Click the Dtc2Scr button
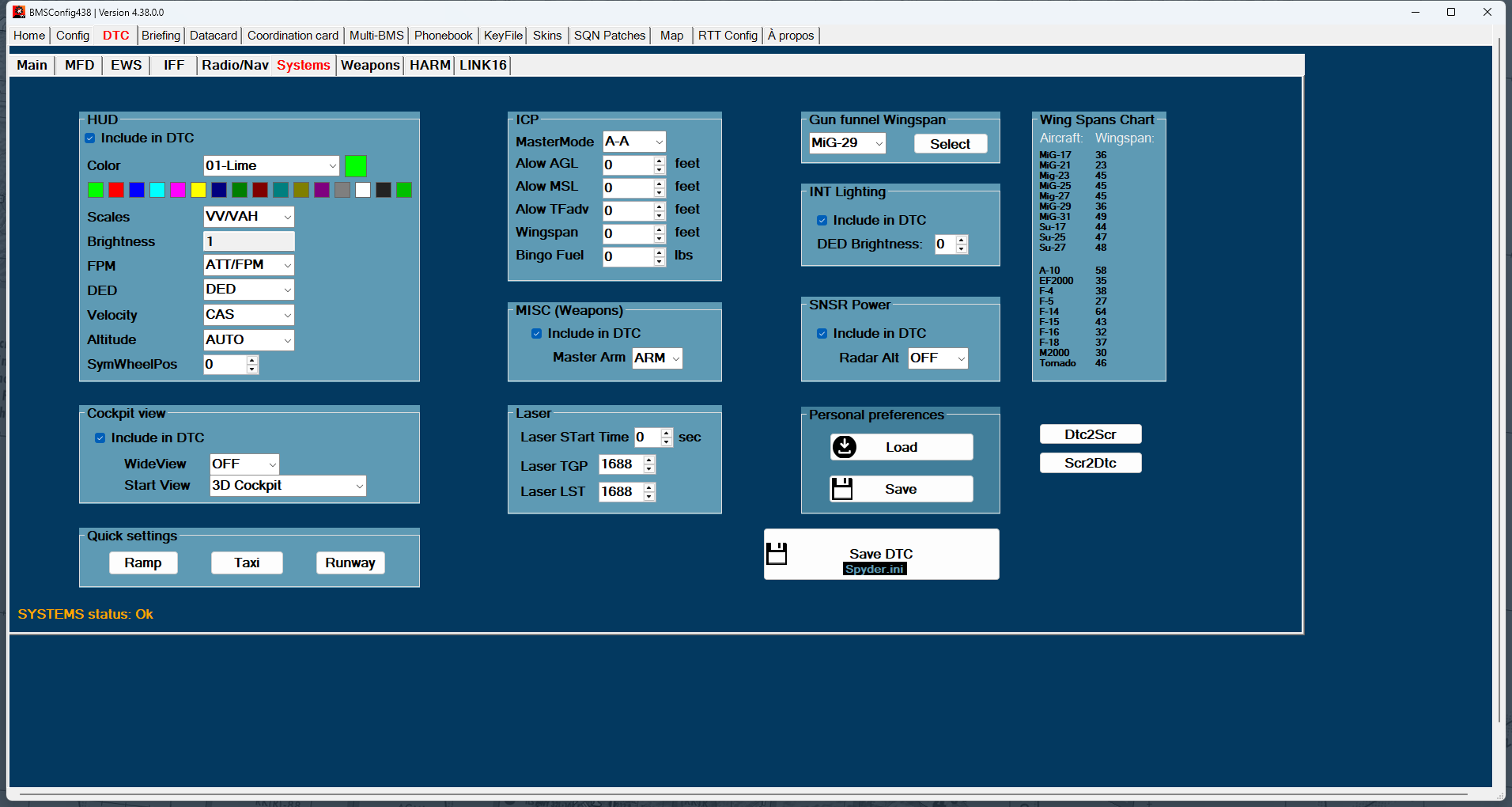The height and width of the screenshot is (807, 1512). pos(1091,434)
